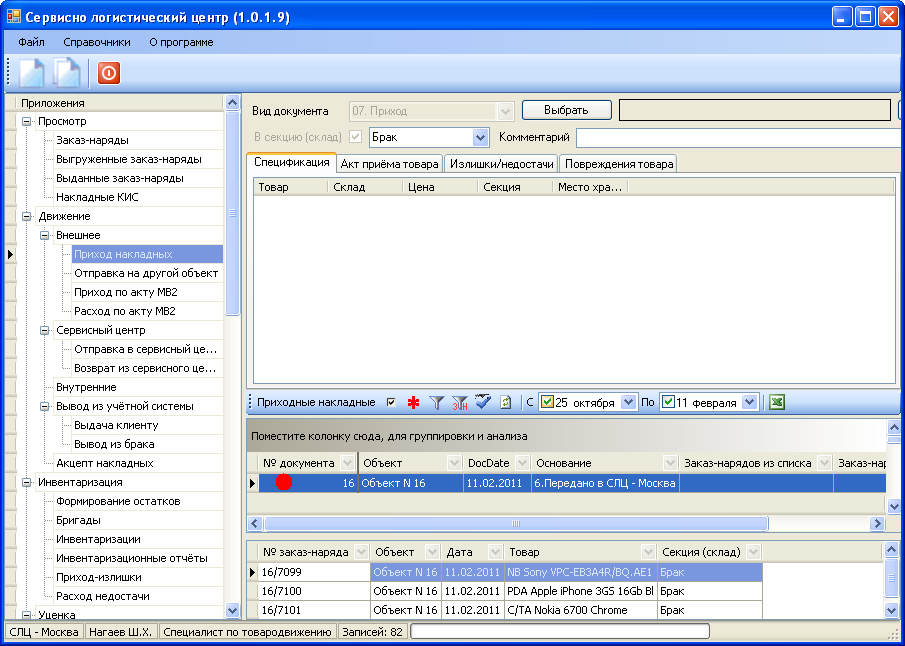
Task: Open filter for Основание column
Action: [x=670, y=463]
